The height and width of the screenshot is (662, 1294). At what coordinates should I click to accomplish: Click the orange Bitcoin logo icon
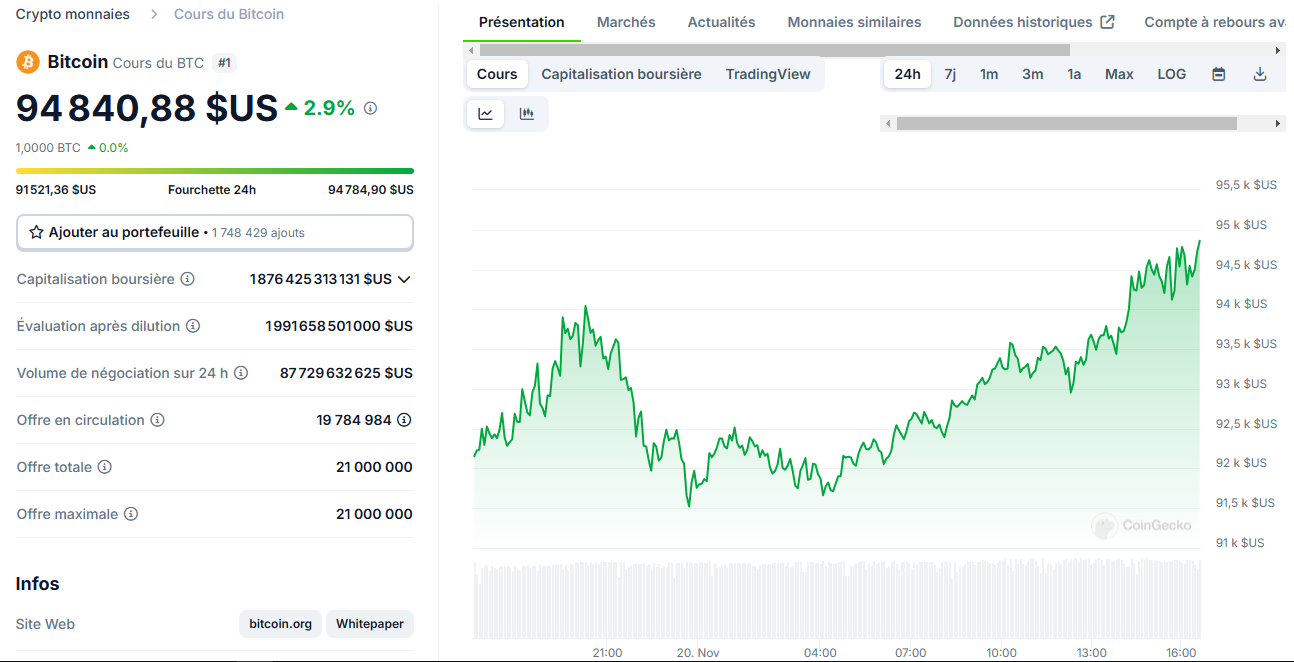[28, 62]
